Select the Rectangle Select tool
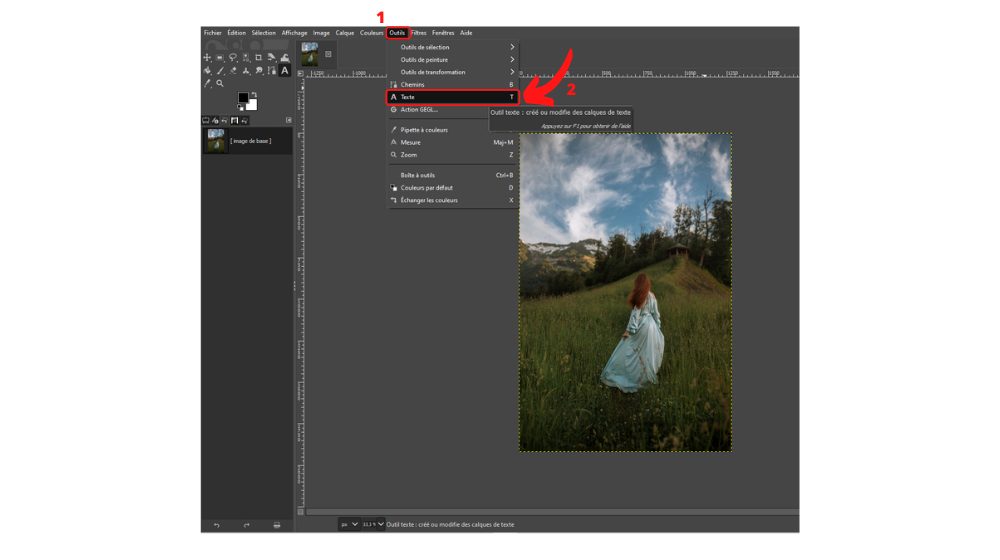The height and width of the screenshot is (560, 1000). (220, 57)
